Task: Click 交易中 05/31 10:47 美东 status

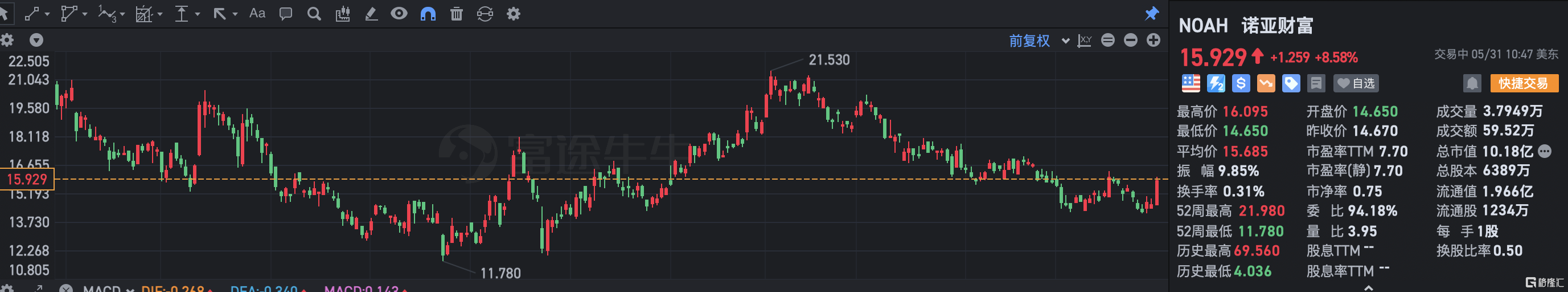Action: (1496, 54)
